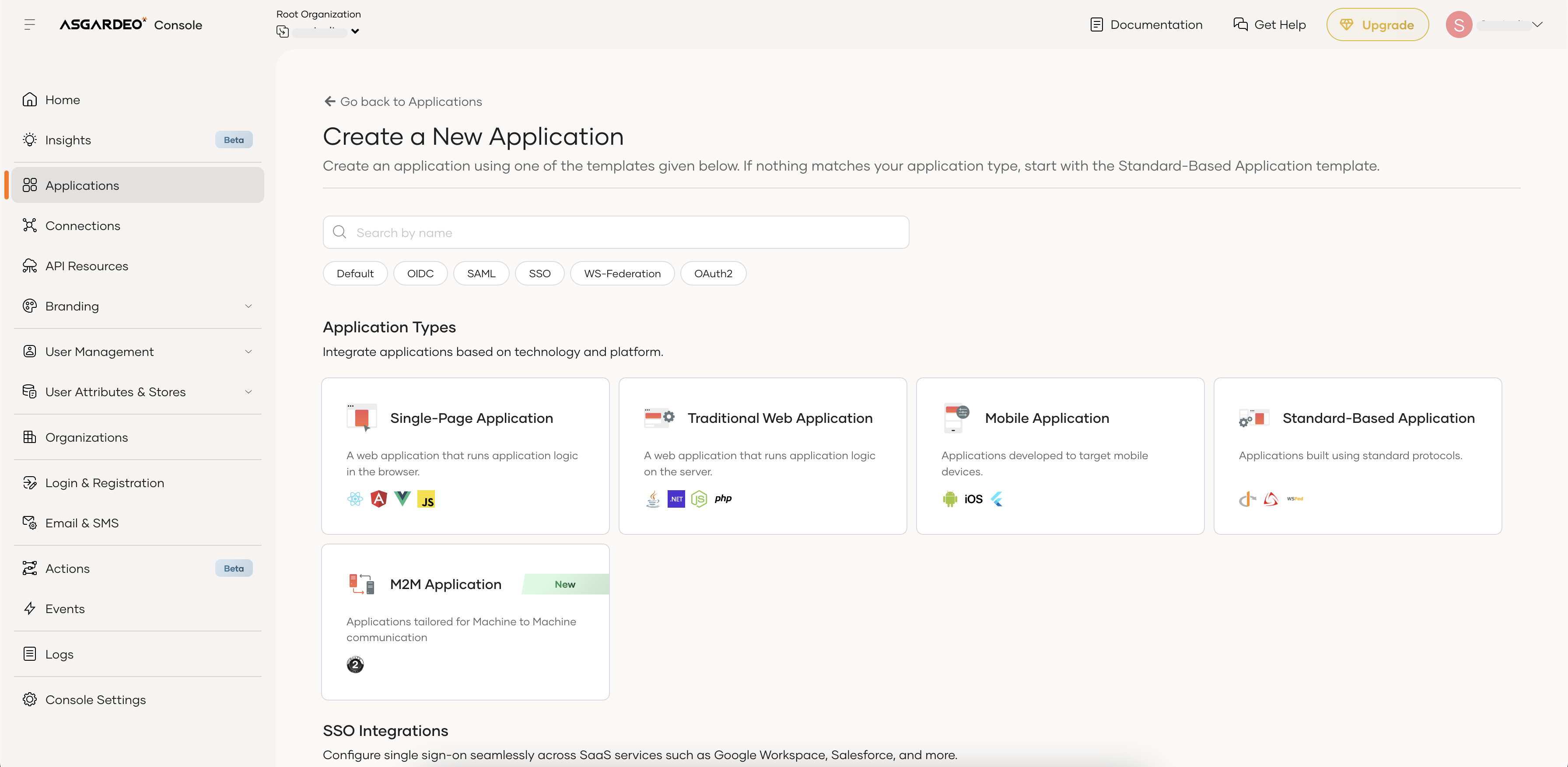Open Events lightning bolt icon
Viewport: 1568px width, 767px height.
(x=30, y=609)
